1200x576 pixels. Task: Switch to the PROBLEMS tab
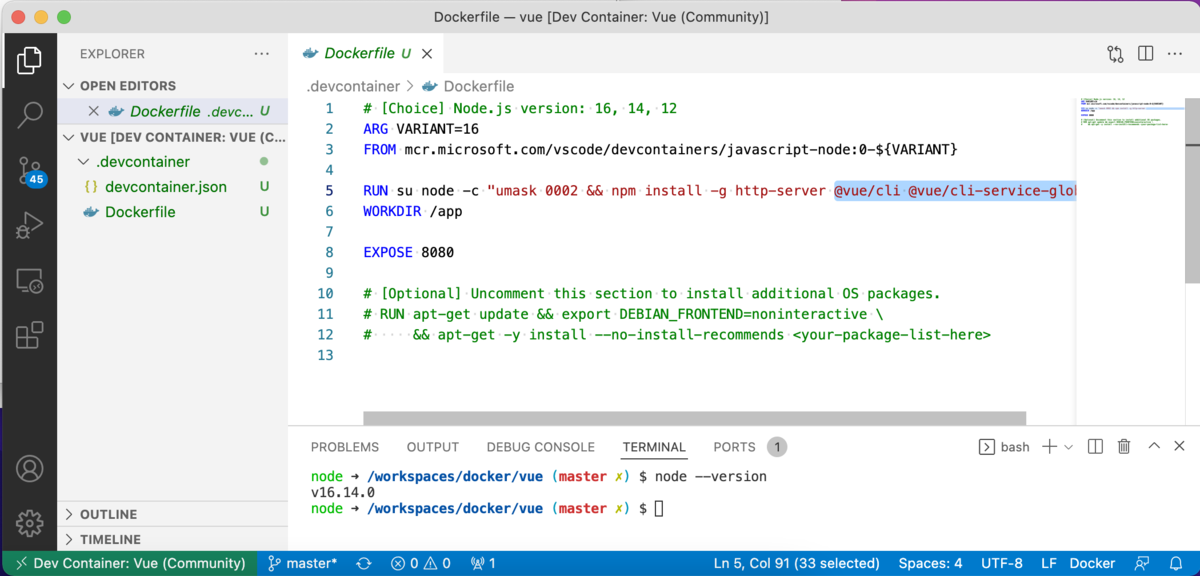pos(345,447)
